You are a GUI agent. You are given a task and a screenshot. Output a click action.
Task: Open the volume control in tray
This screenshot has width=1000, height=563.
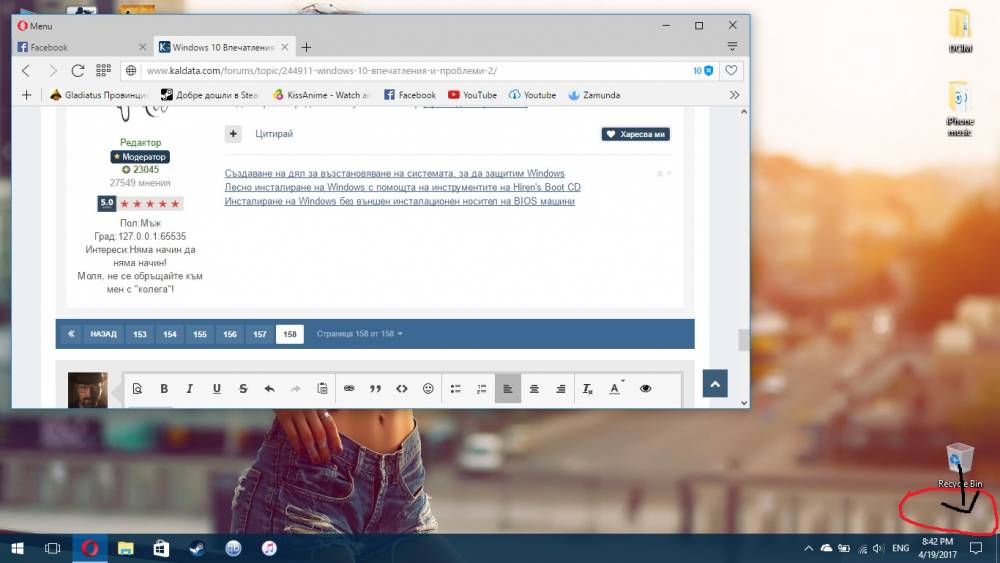coord(878,548)
